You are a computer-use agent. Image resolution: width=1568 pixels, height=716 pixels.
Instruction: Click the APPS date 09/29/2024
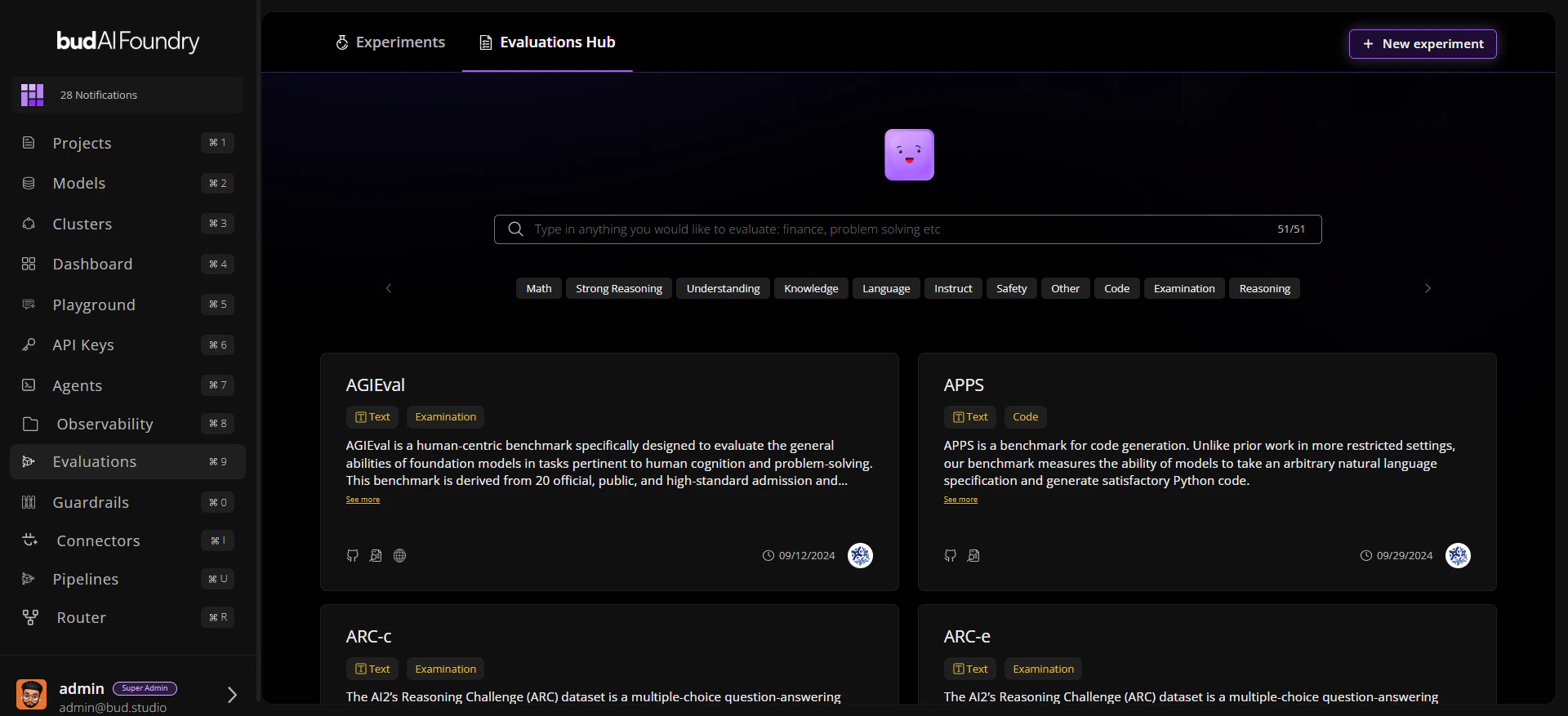coord(1405,556)
